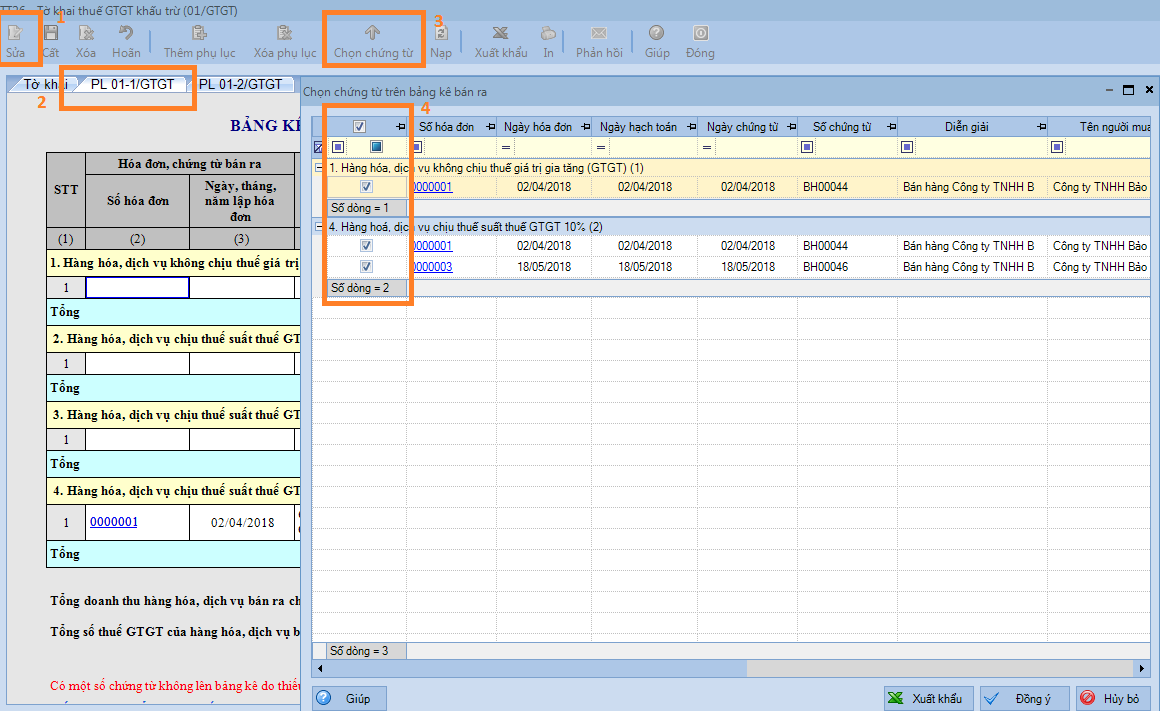The height and width of the screenshot is (711, 1160).
Task: Click the Sửa edit icon
Action: click(x=15, y=33)
